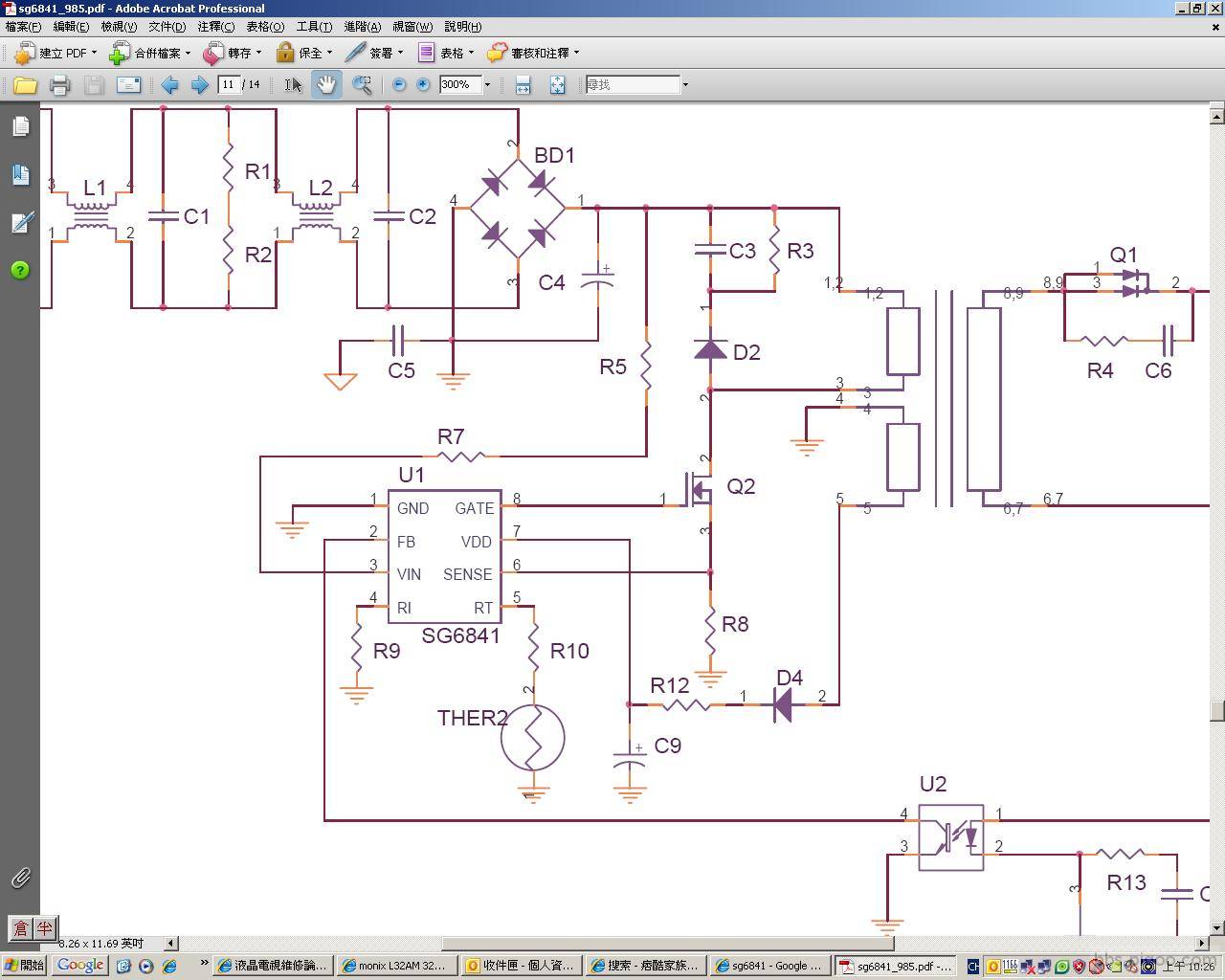Viewport: 1225px width, 980px height.
Task: Open the How To help panel icon
Action: (x=20, y=270)
